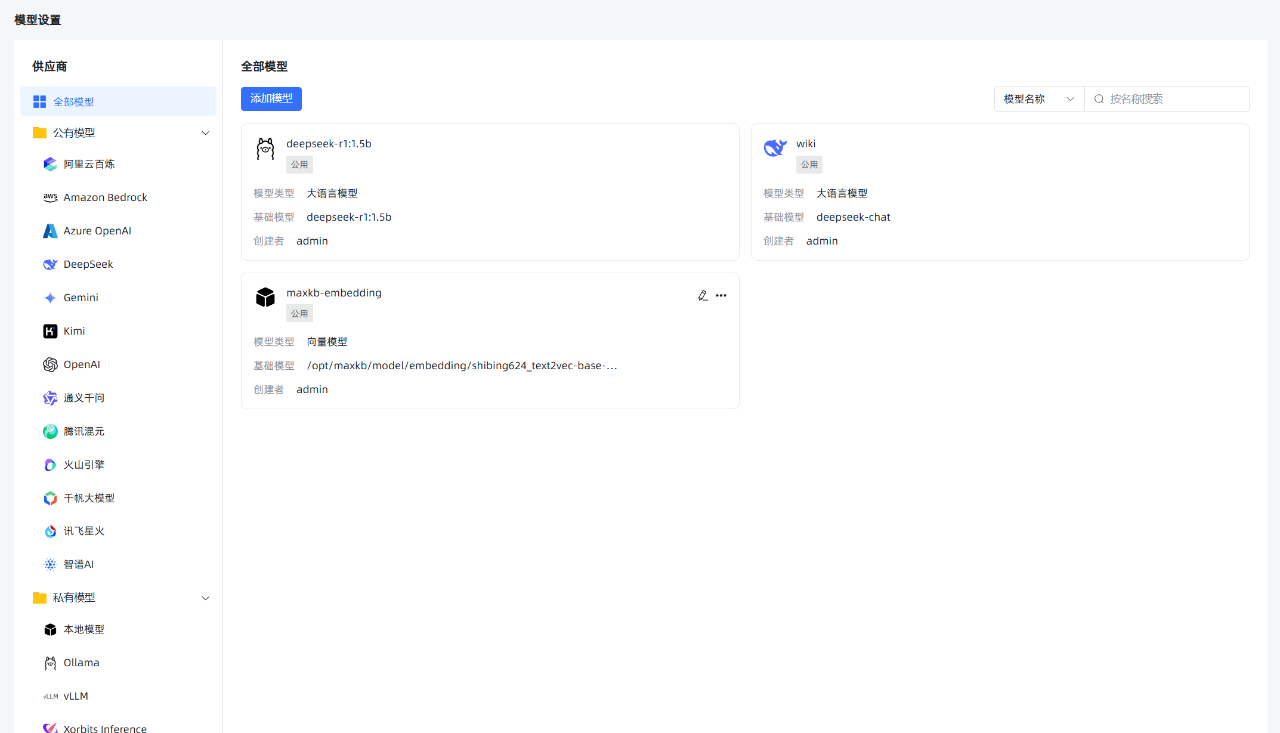Click the DeepSeek whale icon on wiki card

click(x=775, y=149)
